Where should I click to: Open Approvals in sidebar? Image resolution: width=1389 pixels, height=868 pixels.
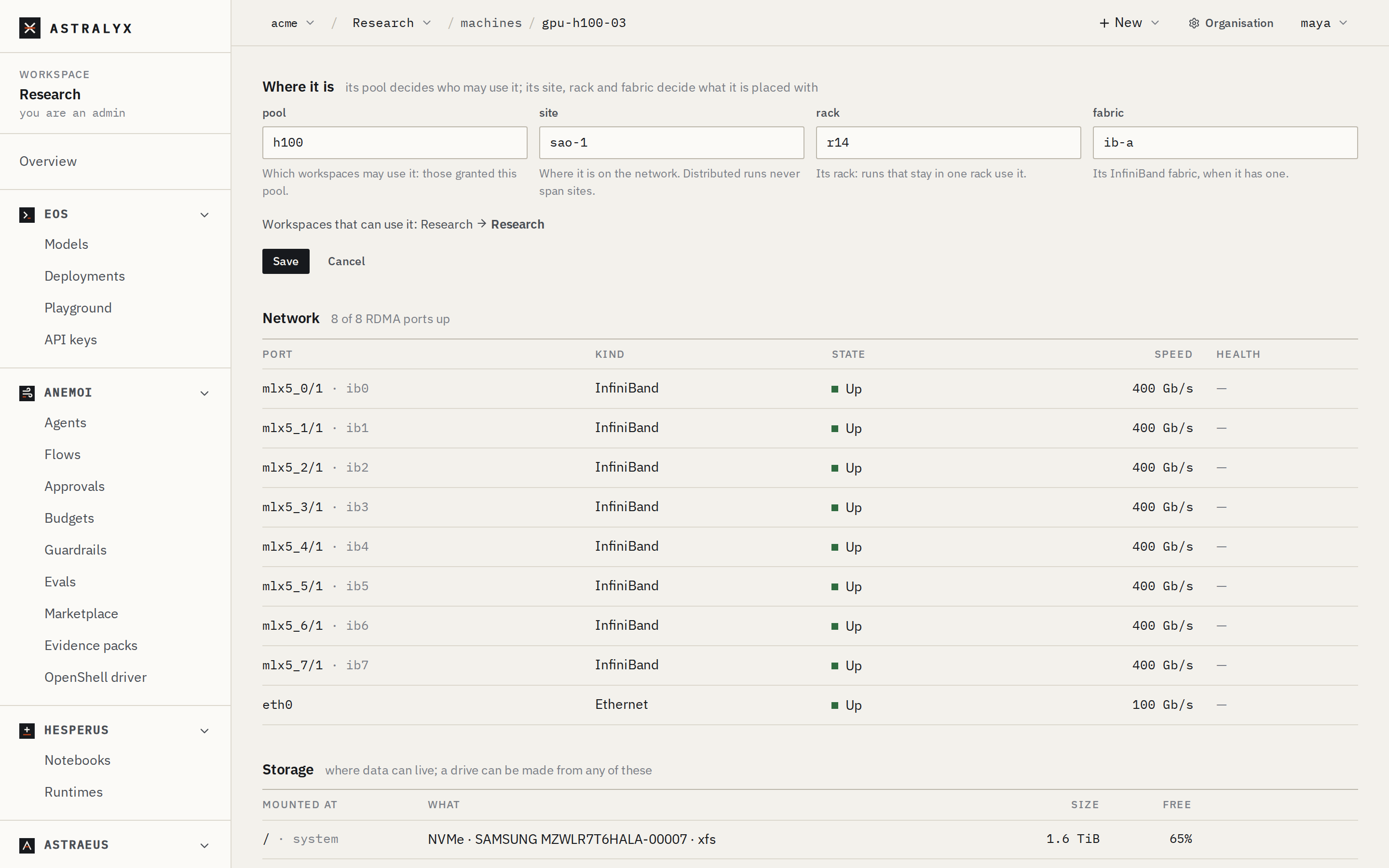pos(75,486)
